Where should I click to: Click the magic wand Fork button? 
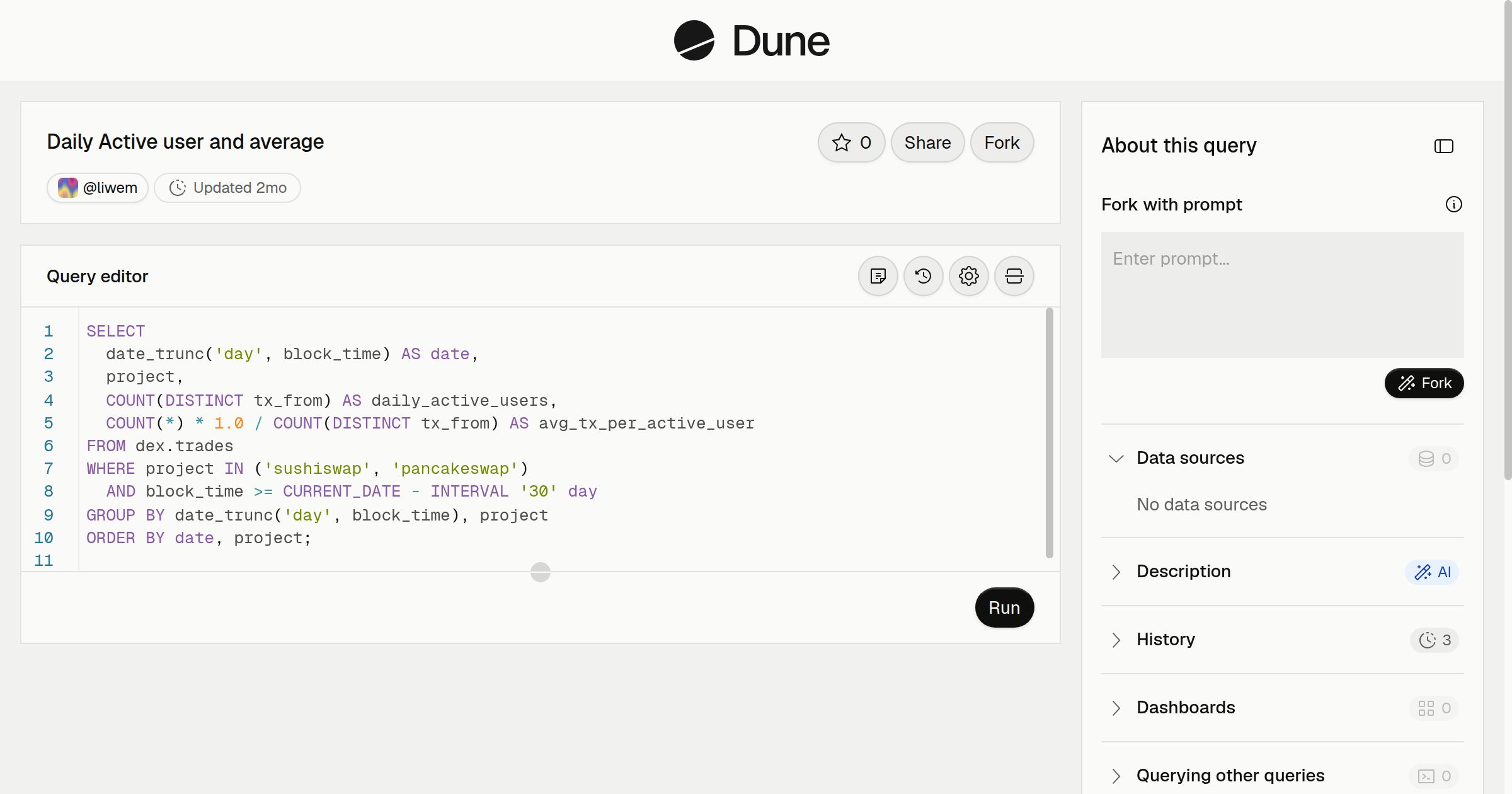click(x=1424, y=383)
